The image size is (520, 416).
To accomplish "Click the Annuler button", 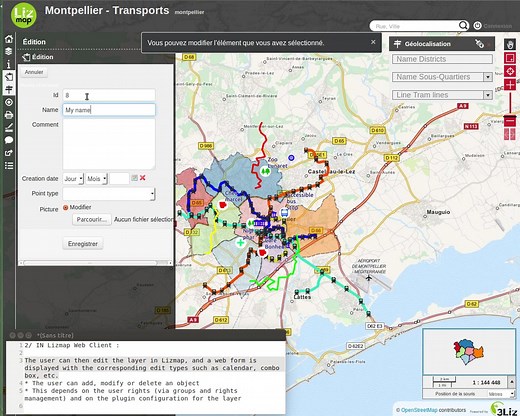I will (34, 72).
